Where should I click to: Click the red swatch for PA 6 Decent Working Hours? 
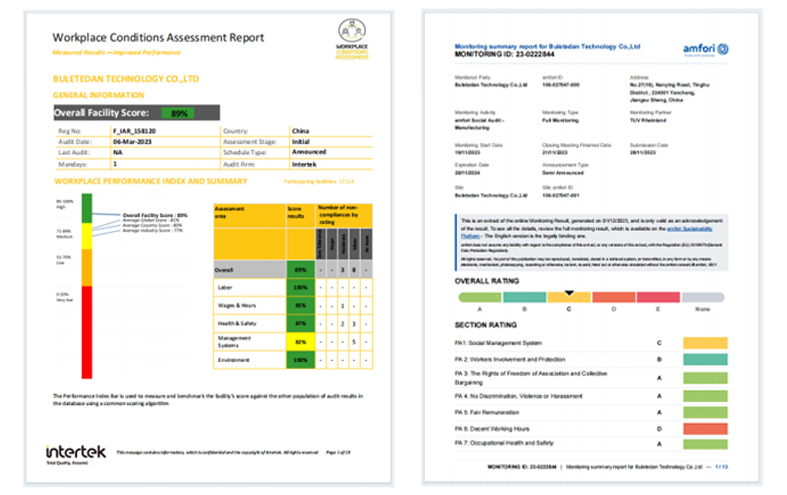pos(705,428)
